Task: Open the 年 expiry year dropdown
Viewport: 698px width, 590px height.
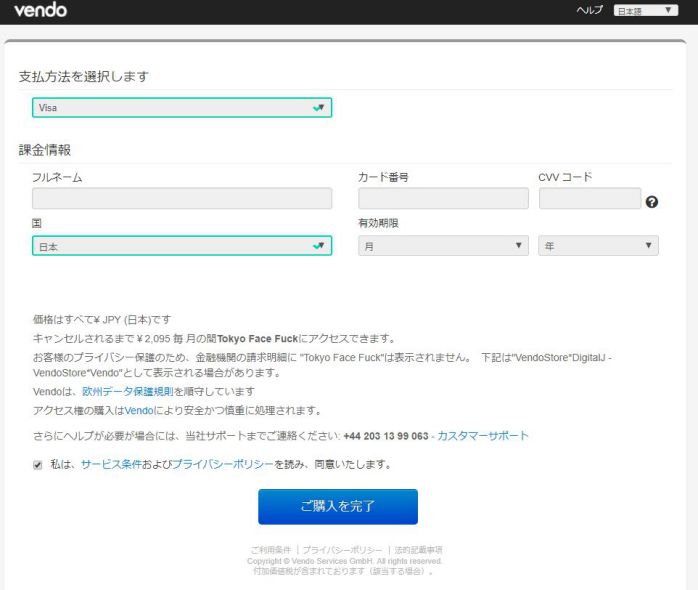Action: tap(598, 246)
